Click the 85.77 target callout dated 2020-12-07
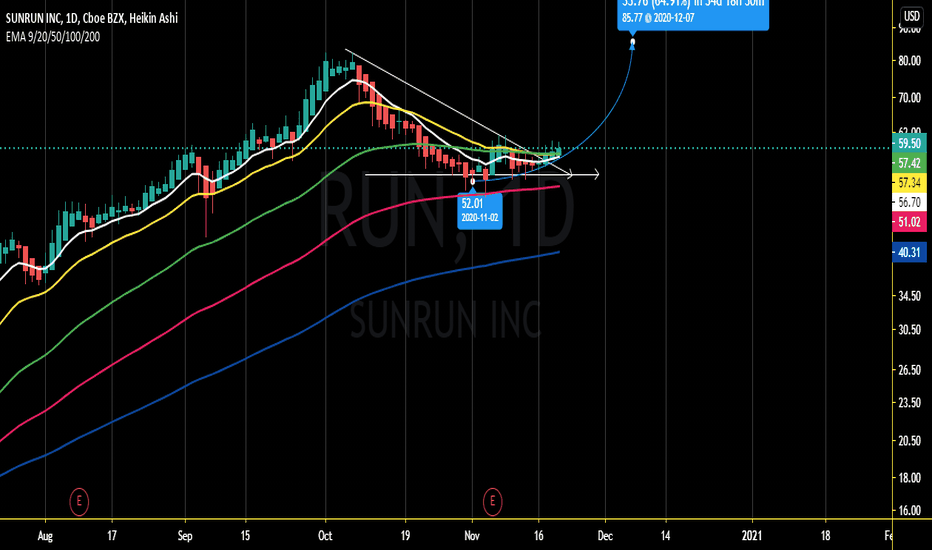 pyautogui.click(x=693, y=13)
